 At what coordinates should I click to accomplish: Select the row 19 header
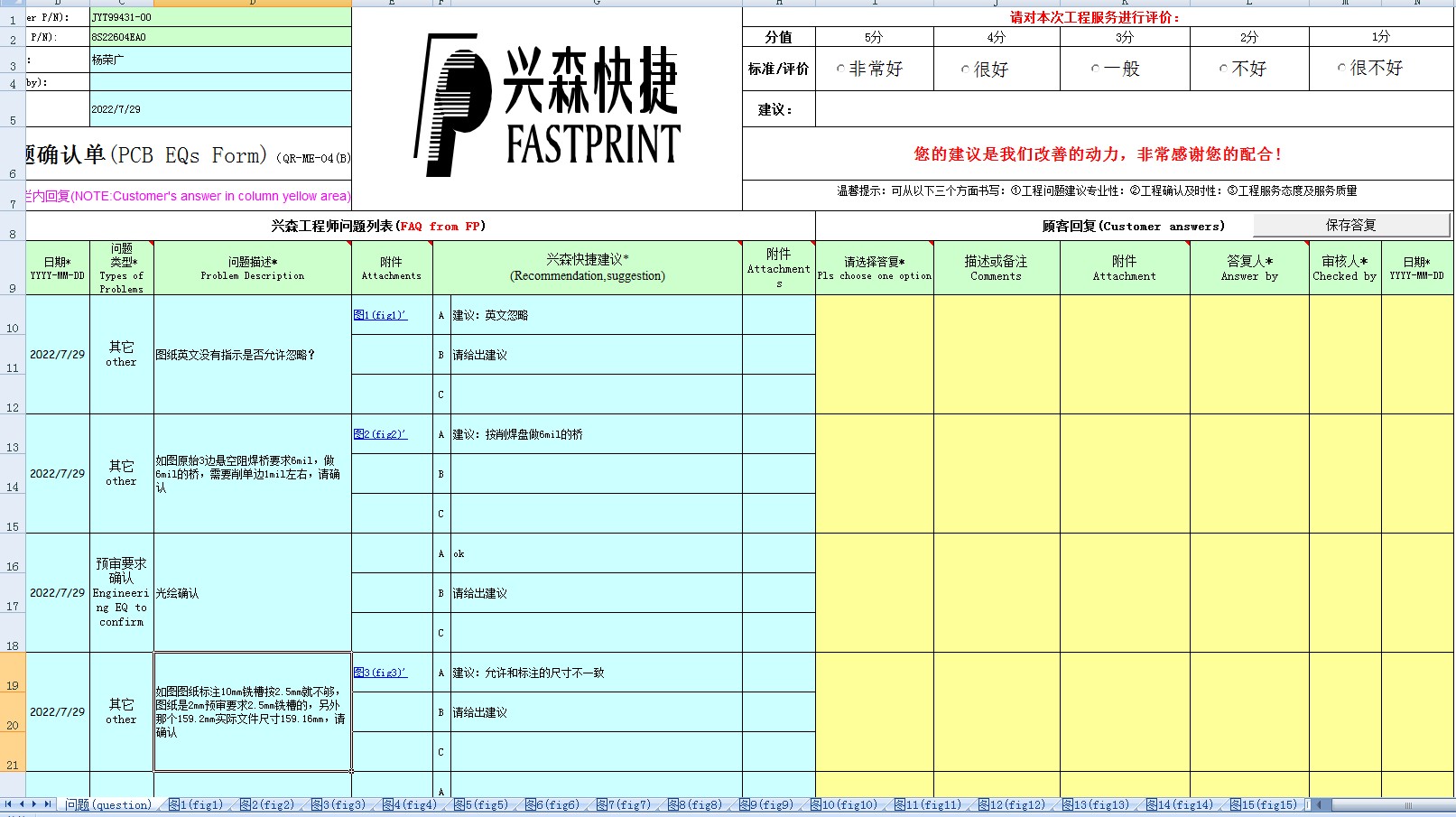pos(13,673)
